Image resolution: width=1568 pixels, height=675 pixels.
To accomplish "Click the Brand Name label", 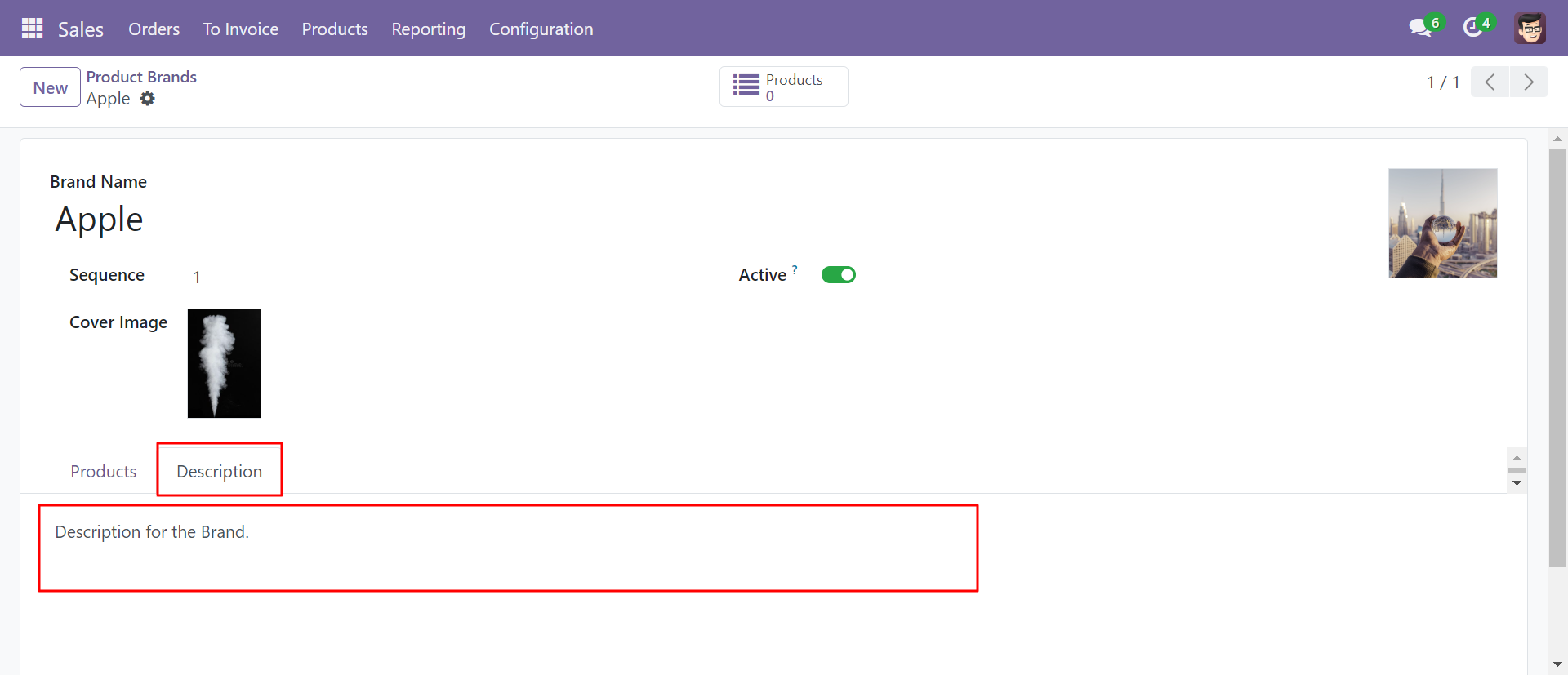I will 99,182.
